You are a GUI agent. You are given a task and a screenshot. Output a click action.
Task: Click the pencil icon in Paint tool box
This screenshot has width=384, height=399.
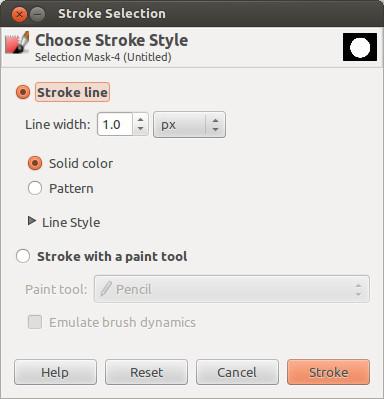click(106, 289)
